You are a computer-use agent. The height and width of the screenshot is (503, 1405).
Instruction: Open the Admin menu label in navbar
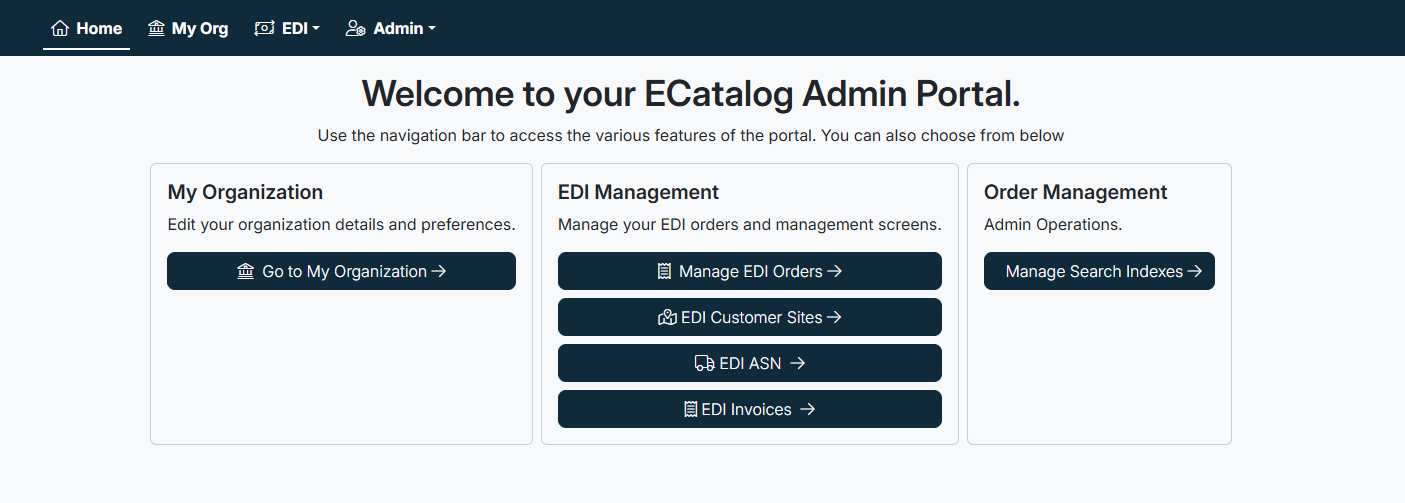tap(398, 28)
